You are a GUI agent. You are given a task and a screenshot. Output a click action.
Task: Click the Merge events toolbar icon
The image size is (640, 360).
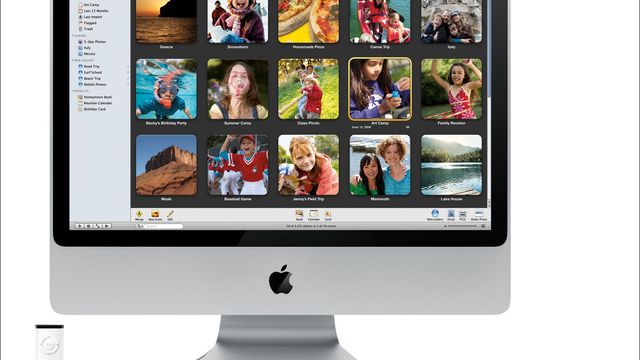[x=139, y=215]
